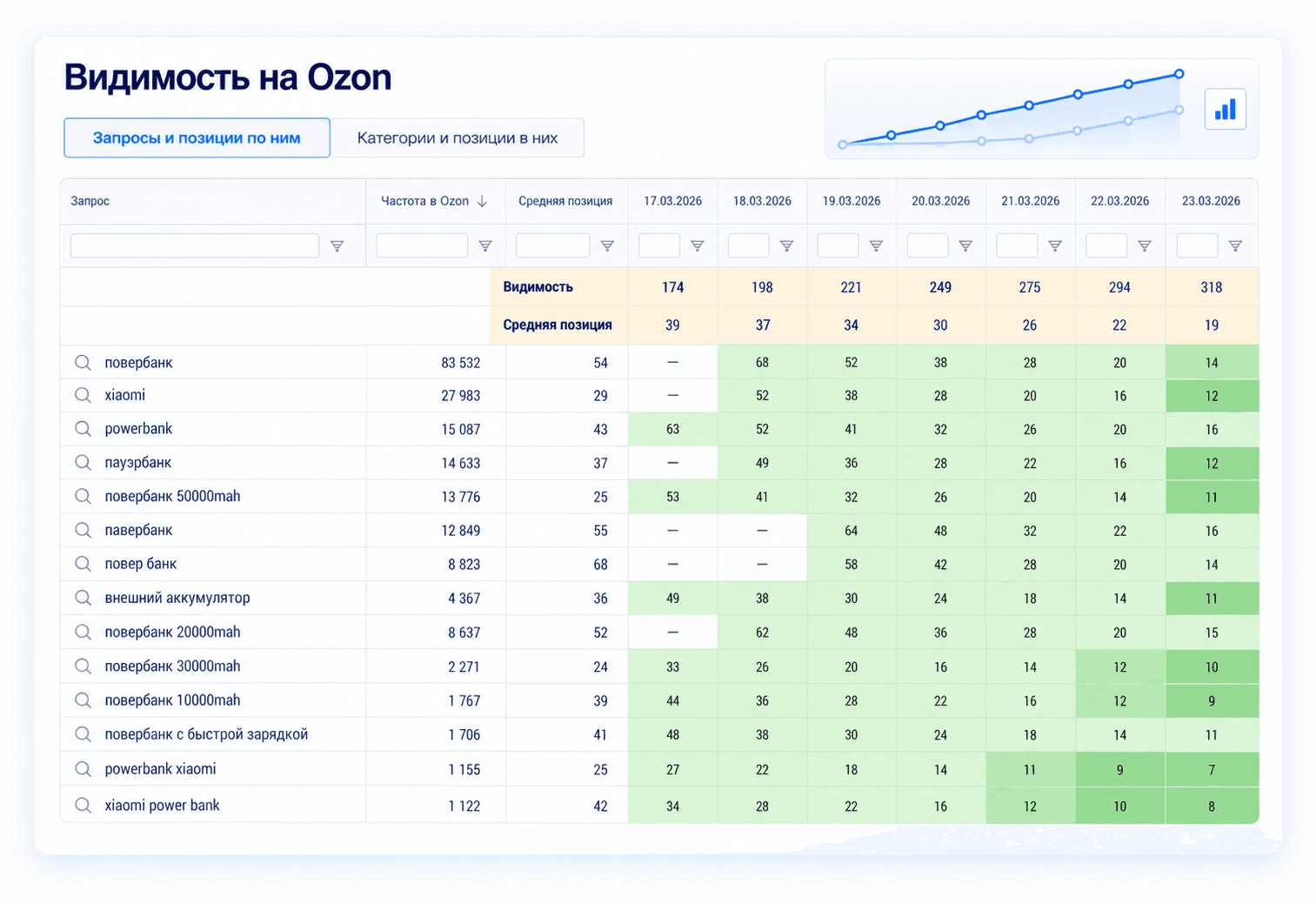Click the magnifier beside пауэрбанк

[x=83, y=463]
